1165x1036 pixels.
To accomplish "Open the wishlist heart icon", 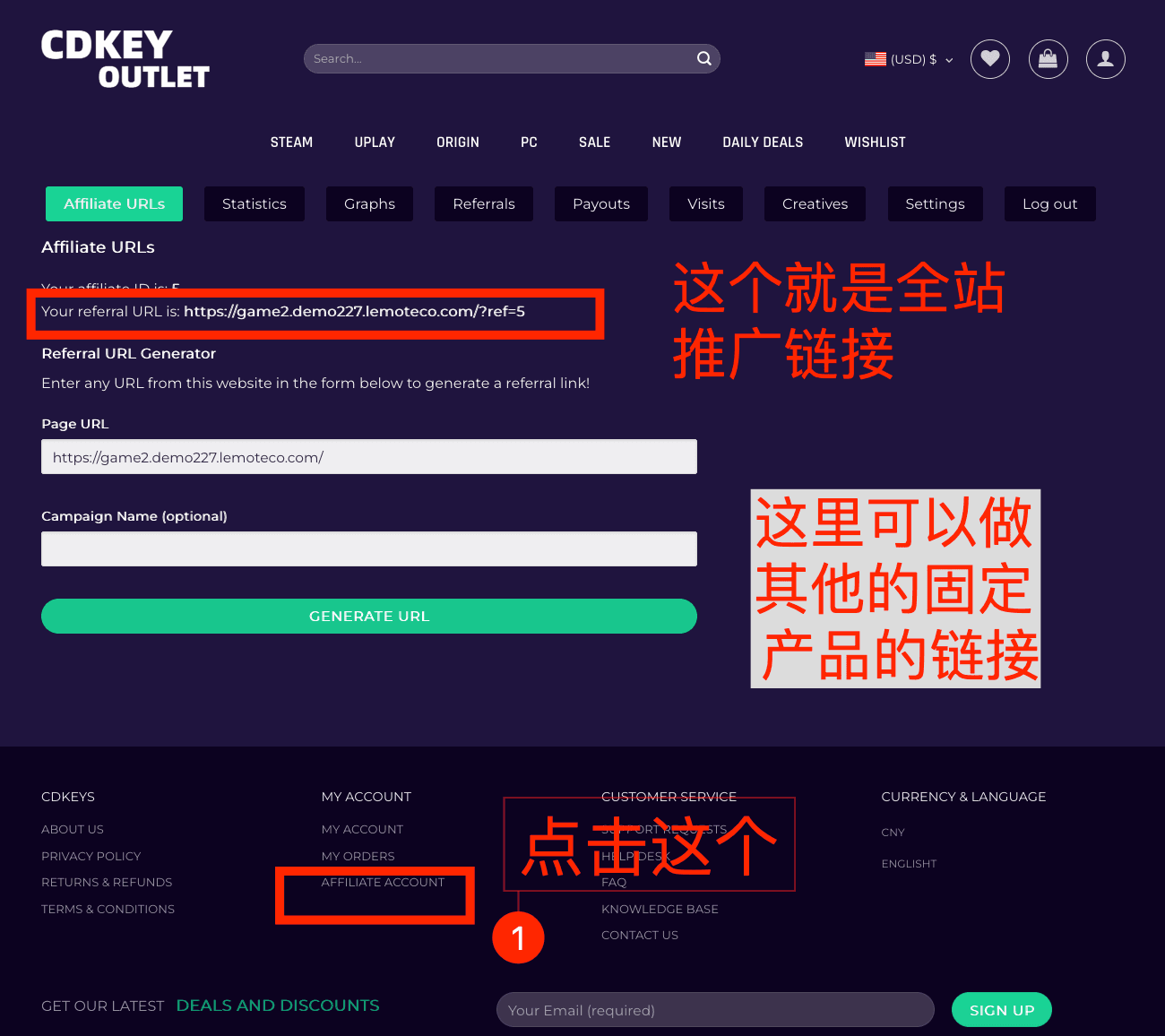I will point(990,59).
